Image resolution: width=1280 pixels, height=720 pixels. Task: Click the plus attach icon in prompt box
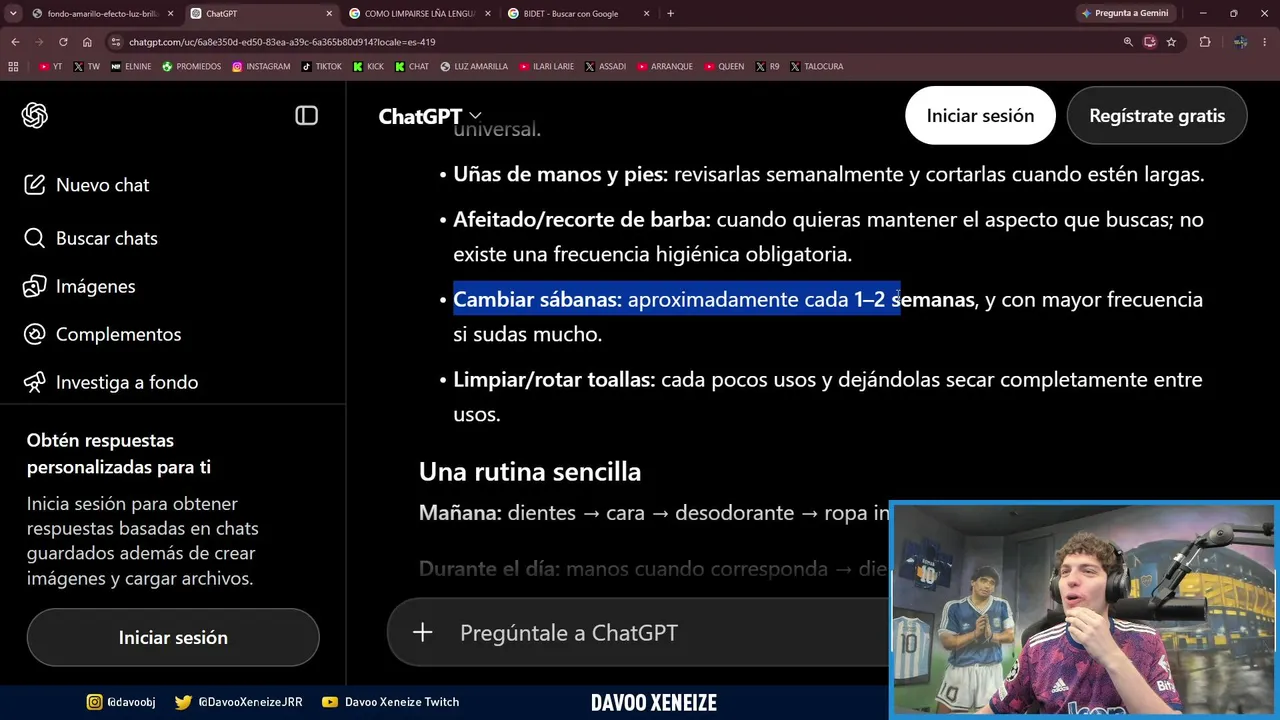pyautogui.click(x=423, y=632)
